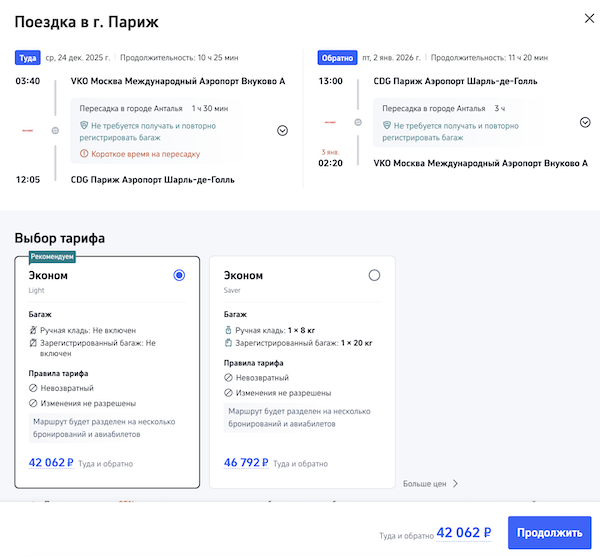Click Light fare hand luggage icon
600x556 pixels.
pyautogui.click(x=33, y=329)
